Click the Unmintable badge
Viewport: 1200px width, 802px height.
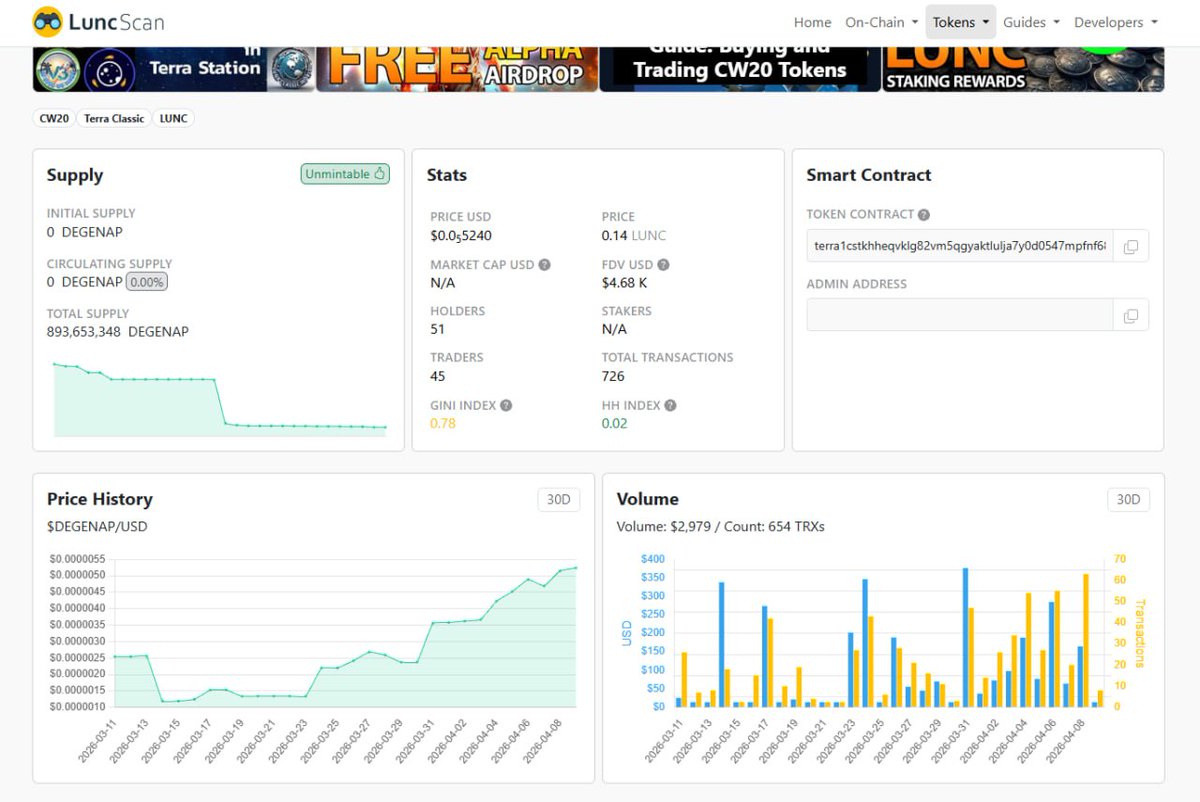(345, 174)
